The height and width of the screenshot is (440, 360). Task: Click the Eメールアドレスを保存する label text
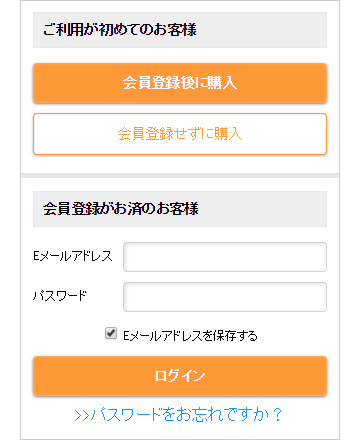tap(190, 336)
